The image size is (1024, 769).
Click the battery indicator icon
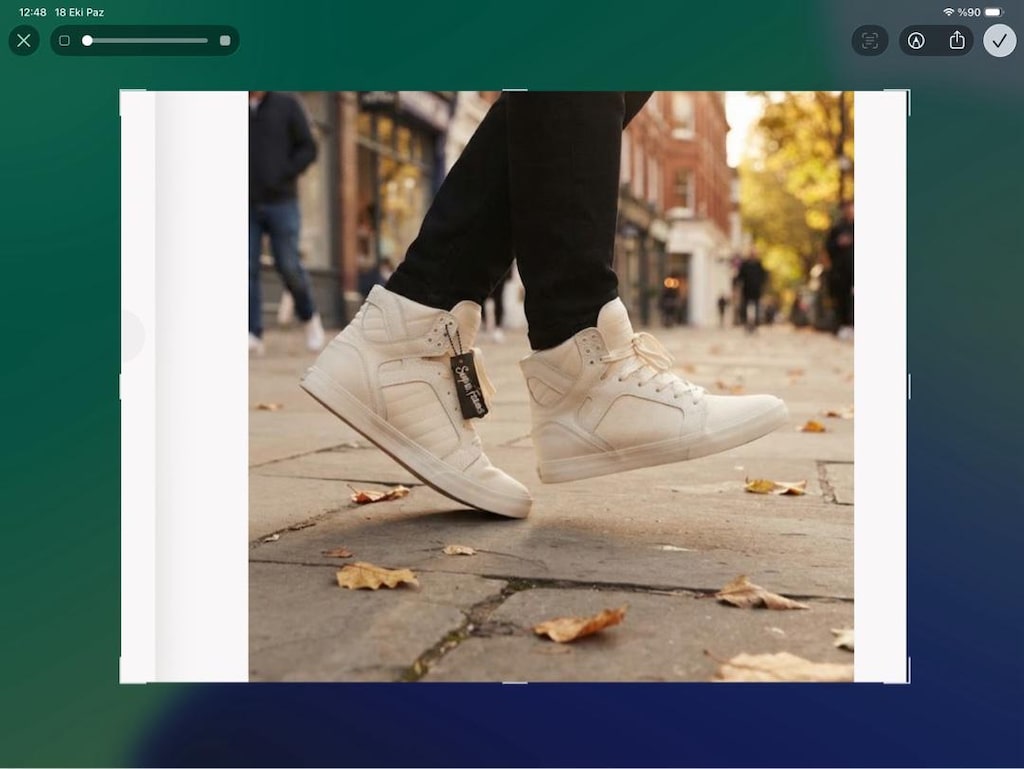994,12
